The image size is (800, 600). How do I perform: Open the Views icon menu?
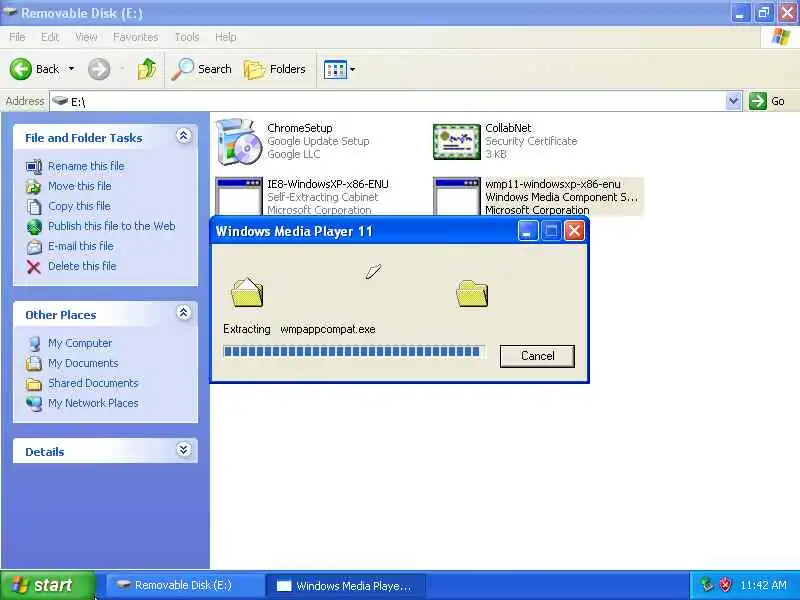[339, 69]
